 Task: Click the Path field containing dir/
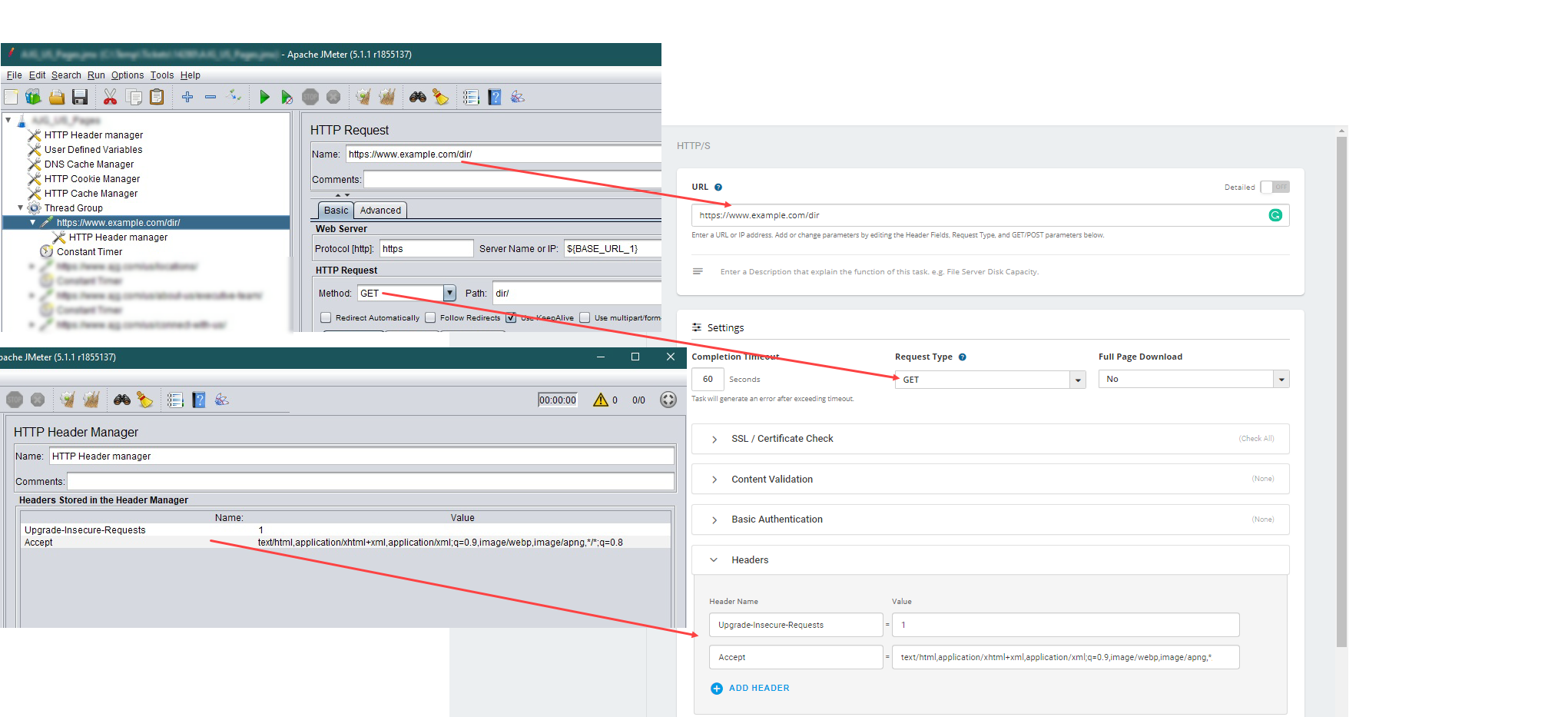(576, 293)
